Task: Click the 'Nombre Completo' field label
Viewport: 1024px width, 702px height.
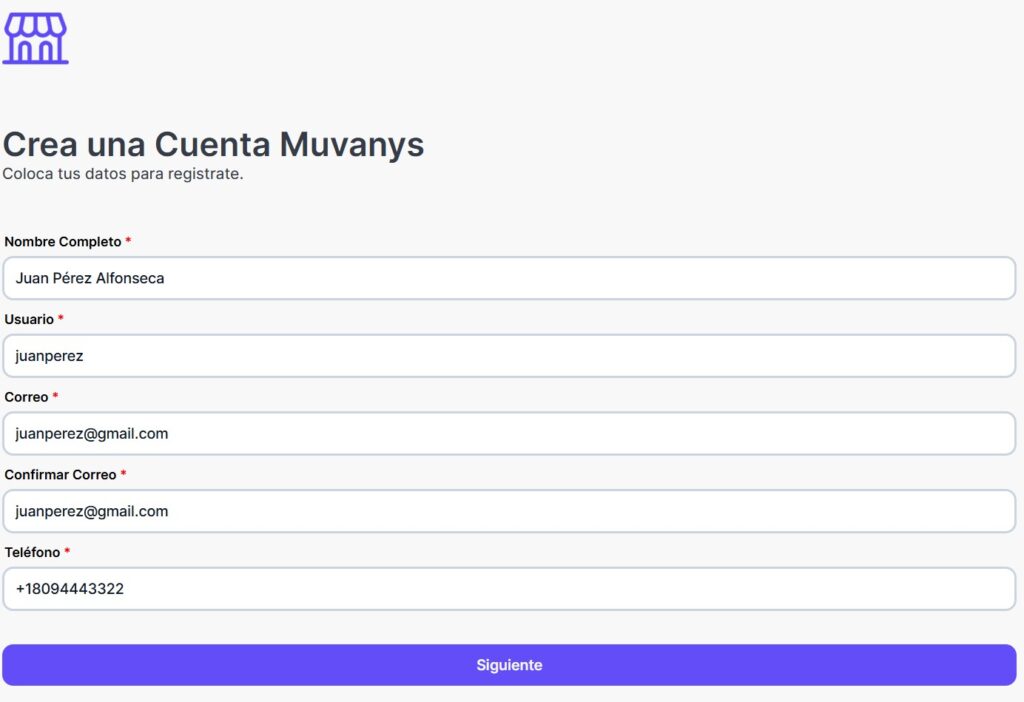Action: click(63, 242)
